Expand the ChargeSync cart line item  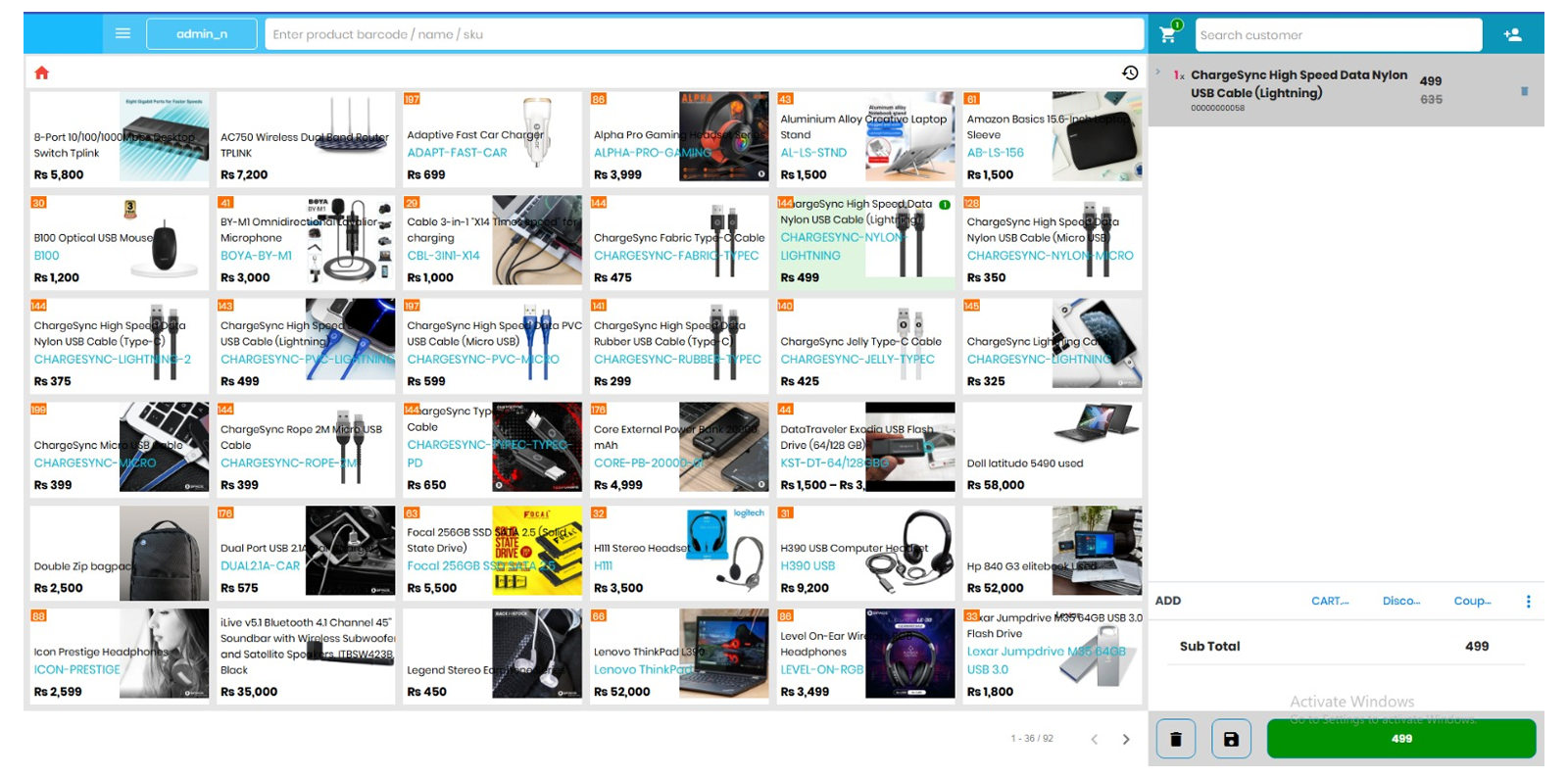pos(1158,73)
